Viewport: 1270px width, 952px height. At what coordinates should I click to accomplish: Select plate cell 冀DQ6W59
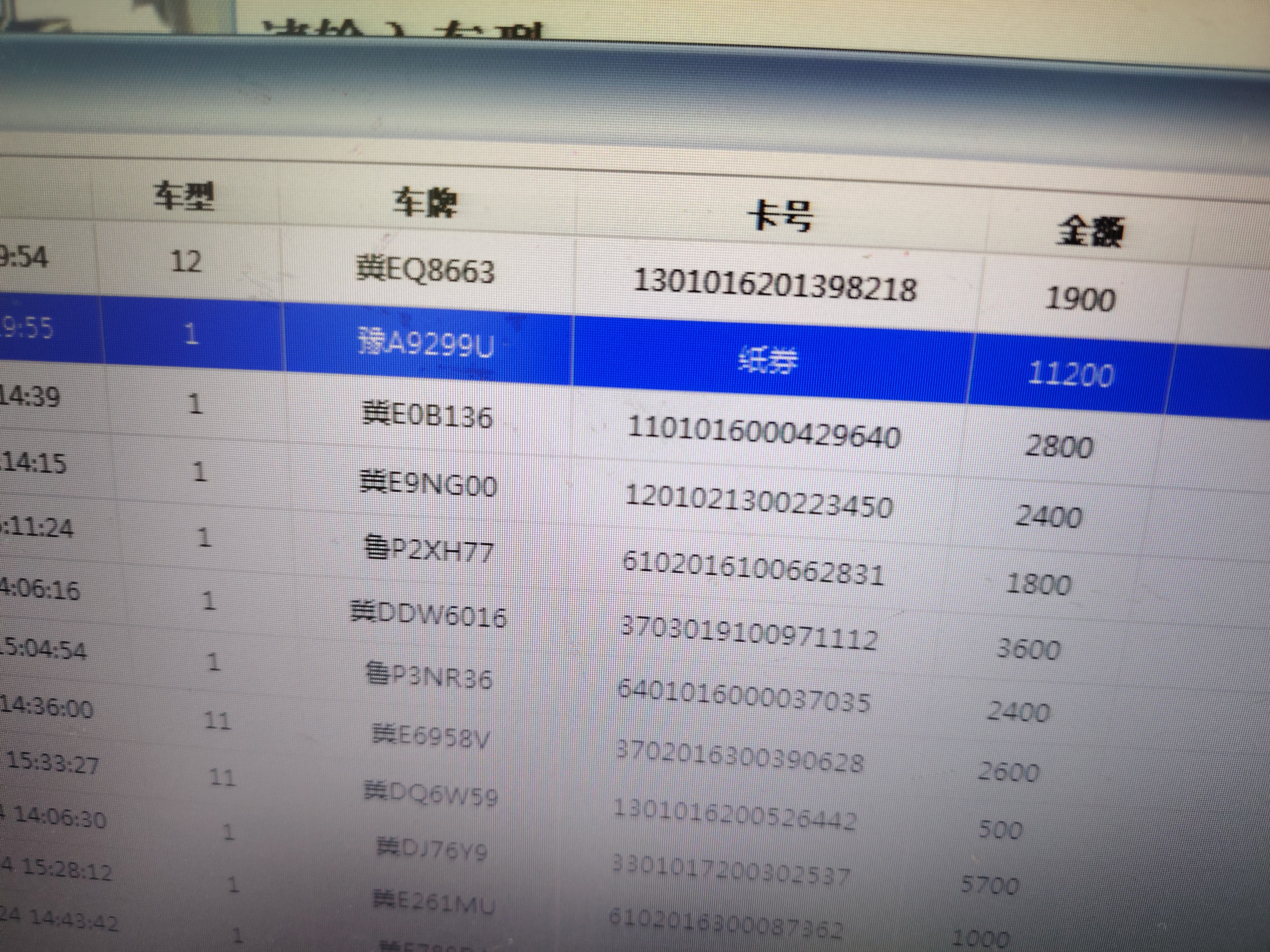coord(431,794)
